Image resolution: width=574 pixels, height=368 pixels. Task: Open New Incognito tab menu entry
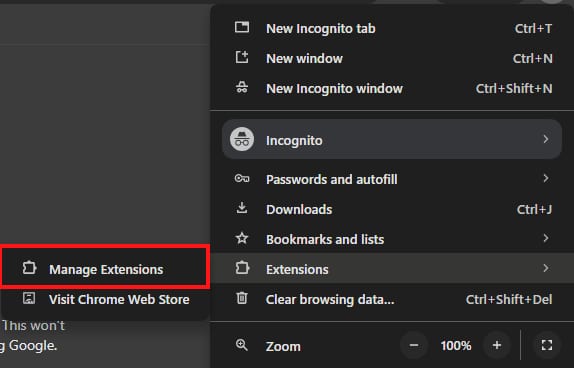click(392, 28)
